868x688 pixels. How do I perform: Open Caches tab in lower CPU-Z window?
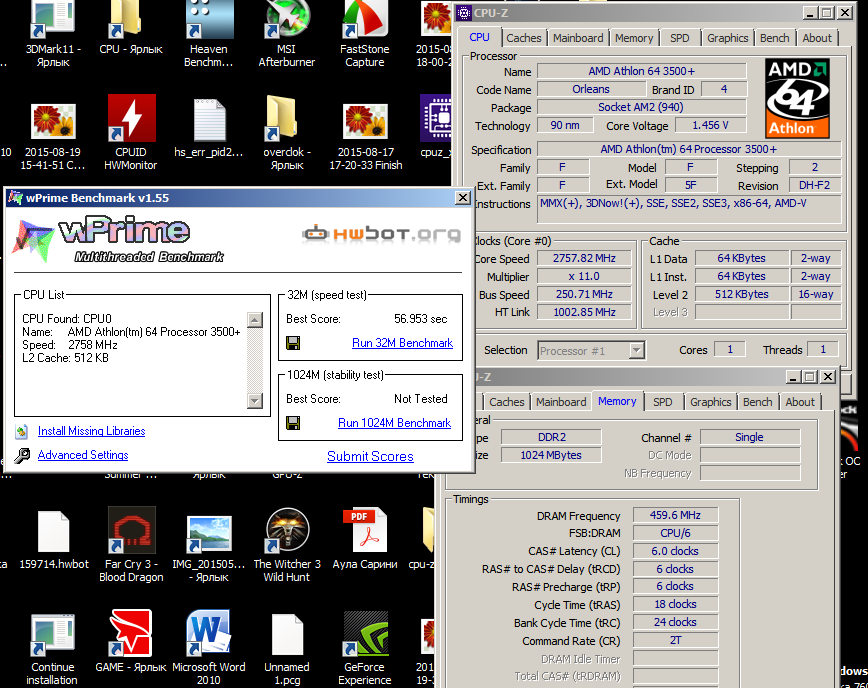pos(507,402)
